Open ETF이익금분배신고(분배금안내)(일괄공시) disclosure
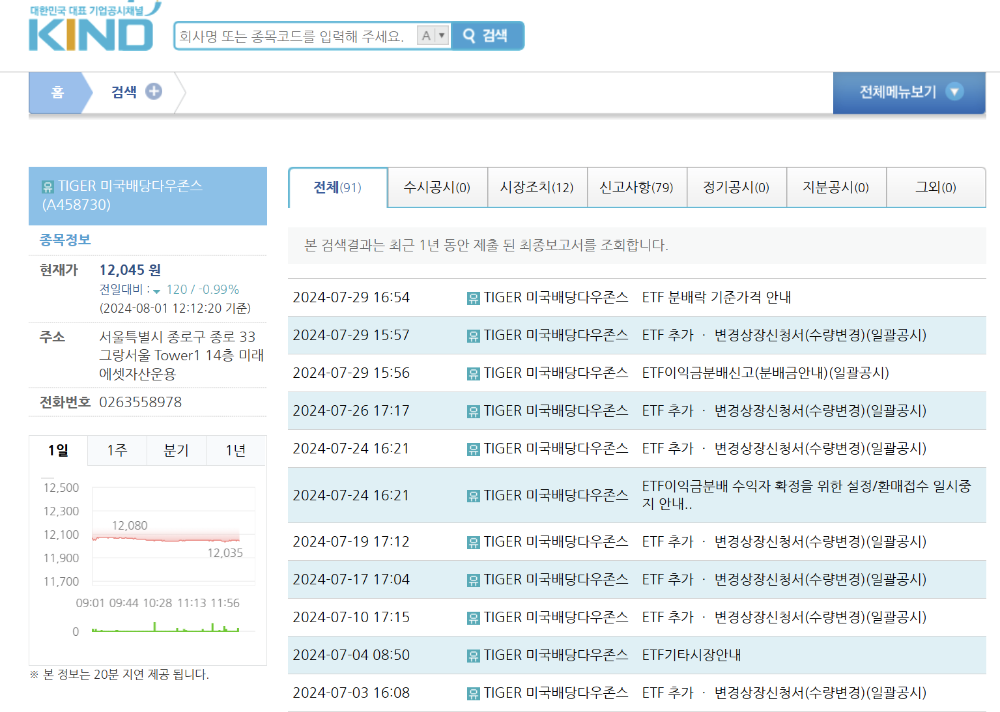Screen dimensions: 1000x712 coord(765,373)
